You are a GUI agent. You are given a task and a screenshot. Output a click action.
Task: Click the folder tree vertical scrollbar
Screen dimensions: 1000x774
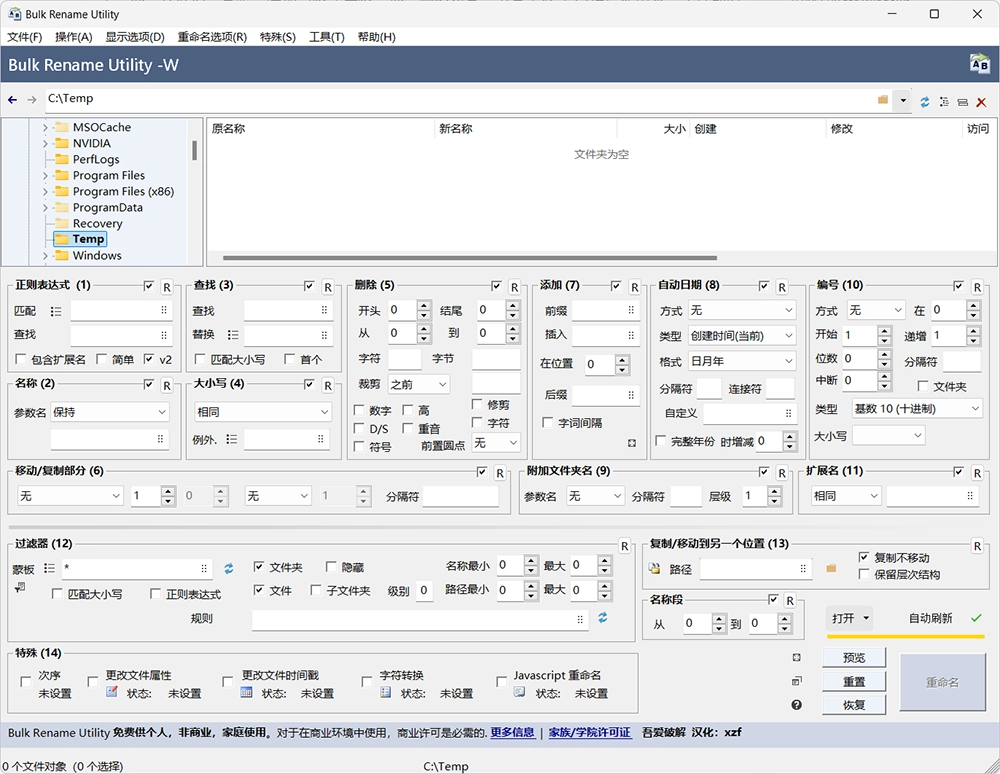tap(194, 150)
